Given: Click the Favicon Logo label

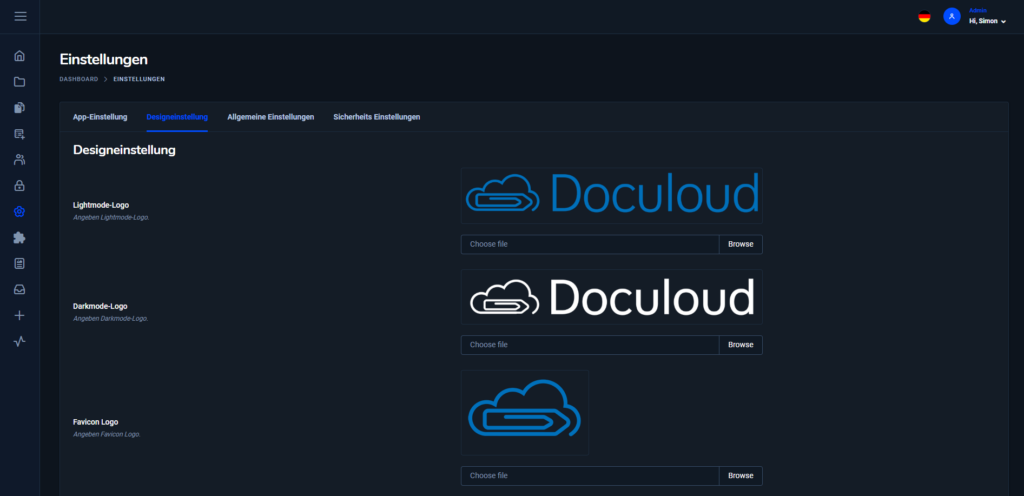Looking at the screenshot, I should click(x=95, y=422).
